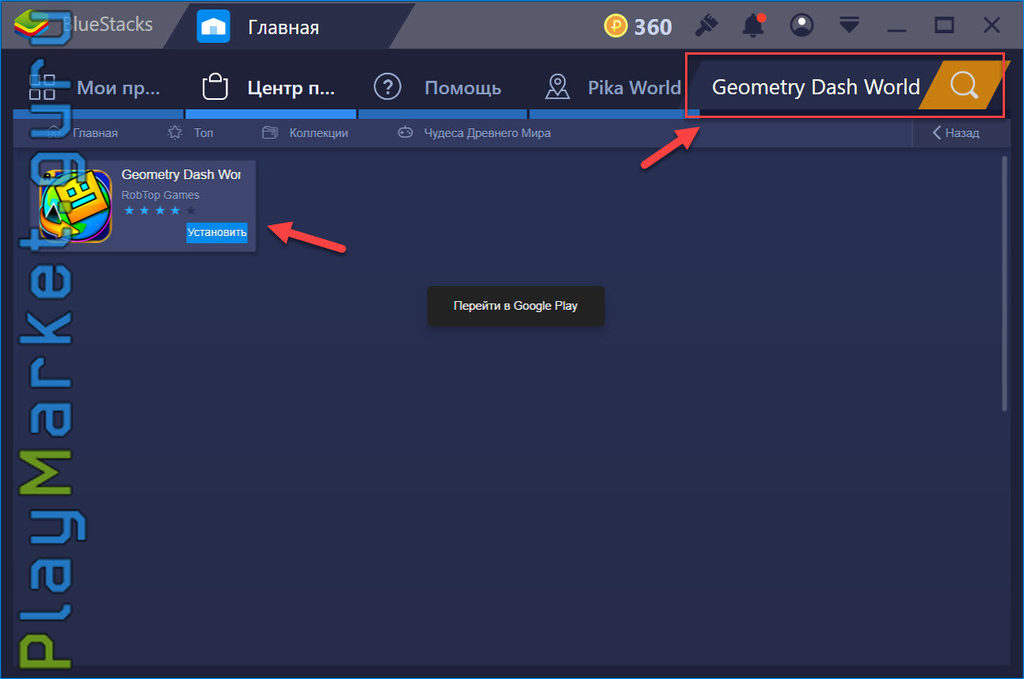
Task: Close the BlueStacks window
Action: click(991, 25)
